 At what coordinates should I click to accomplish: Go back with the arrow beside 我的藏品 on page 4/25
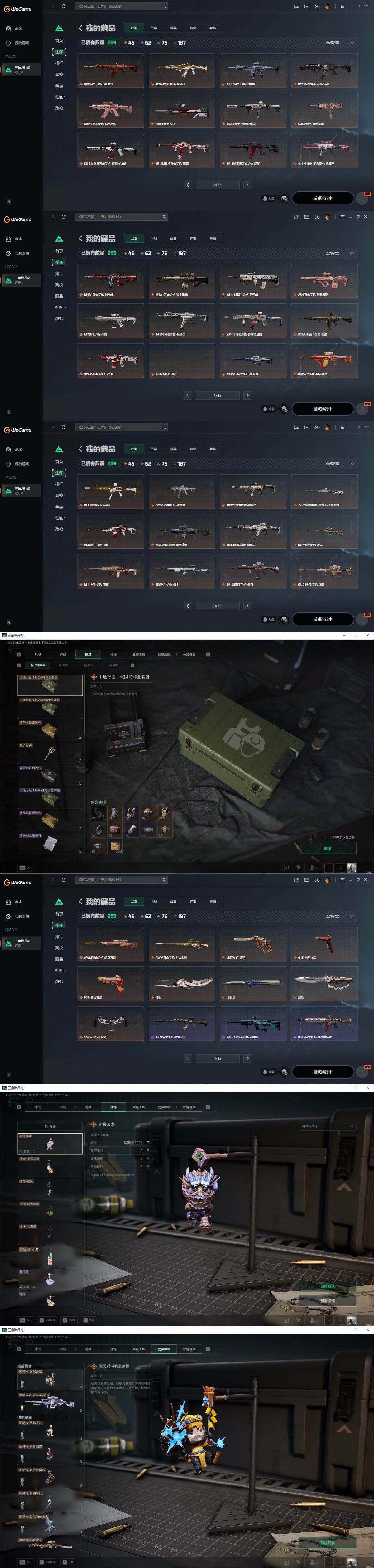(x=80, y=901)
